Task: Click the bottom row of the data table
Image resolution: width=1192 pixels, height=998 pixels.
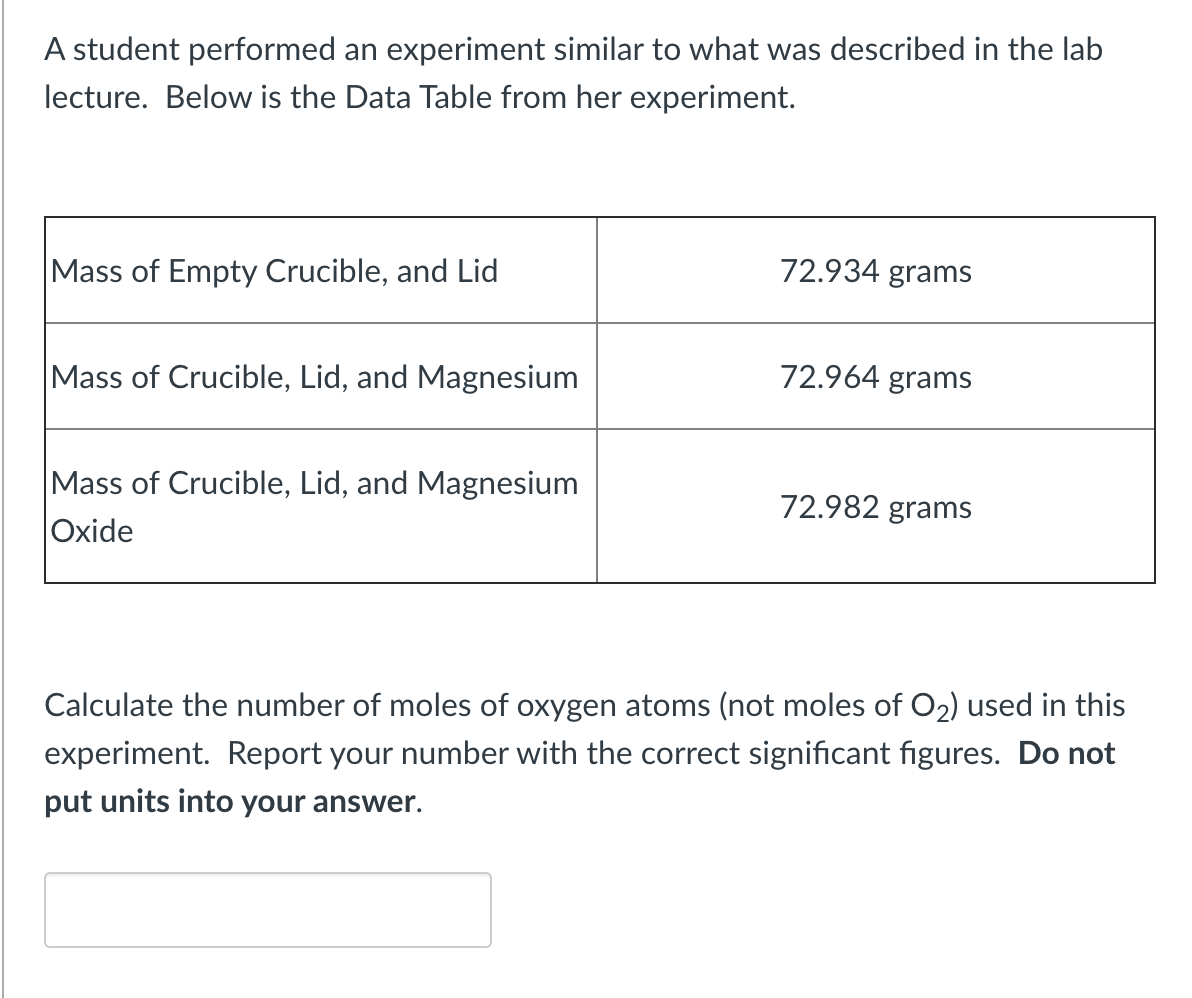Action: click(x=600, y=507)
